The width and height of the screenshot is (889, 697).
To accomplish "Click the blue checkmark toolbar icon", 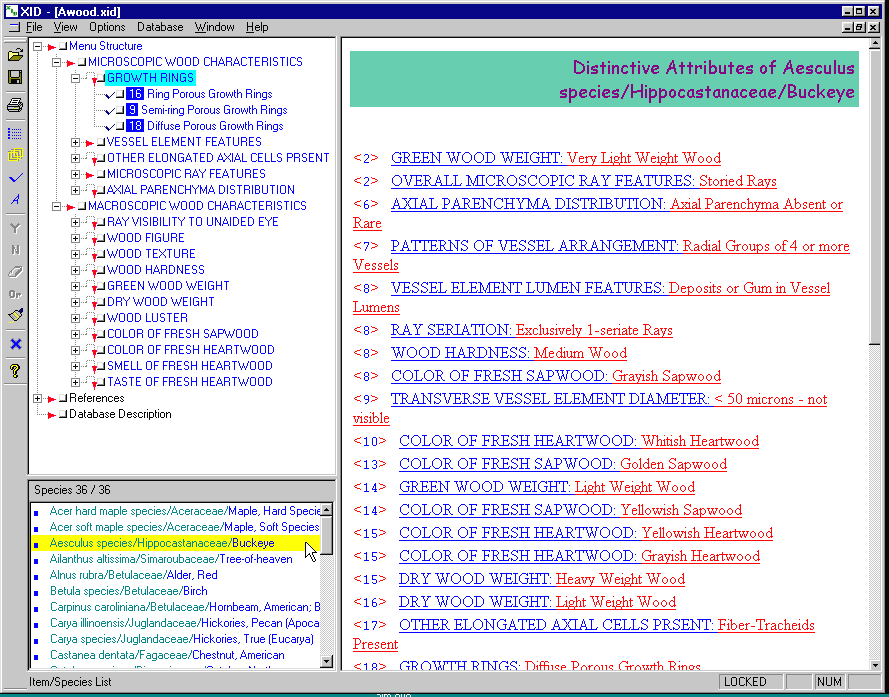I will click(x=15, y=178).
